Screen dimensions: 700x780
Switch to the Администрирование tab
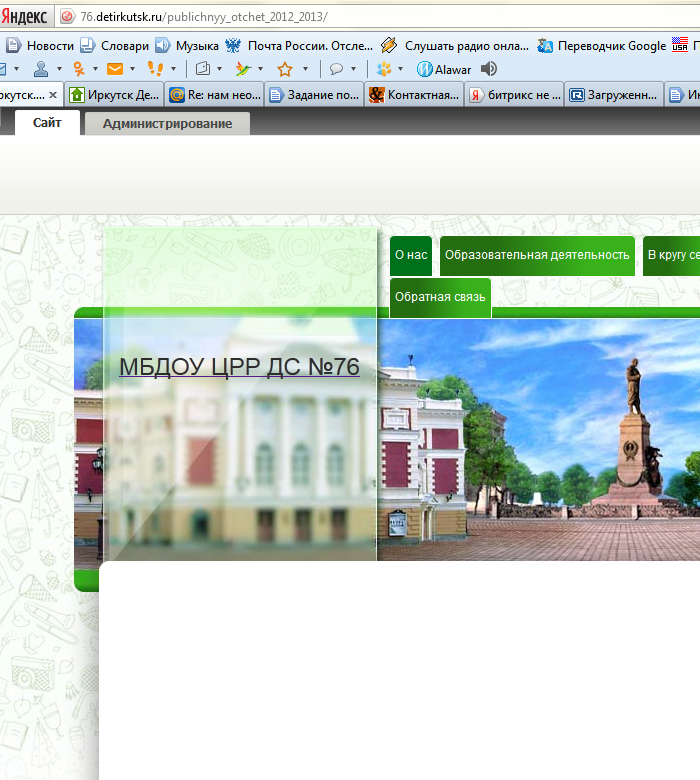click(167, 123)
